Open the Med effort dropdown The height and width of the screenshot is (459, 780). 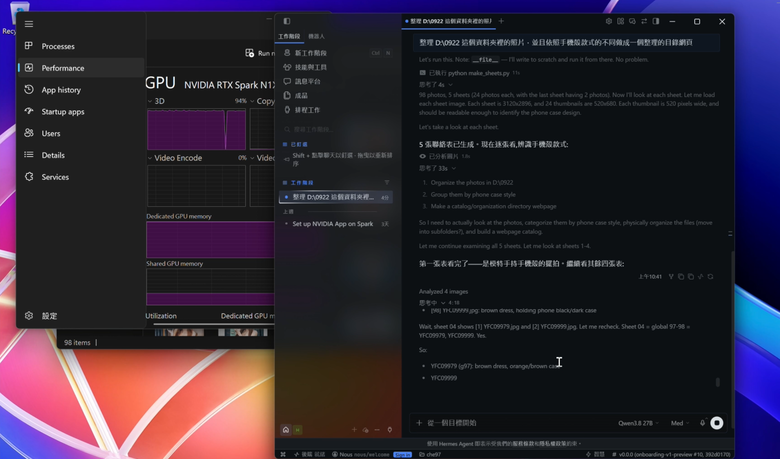[x=680, y=423]
